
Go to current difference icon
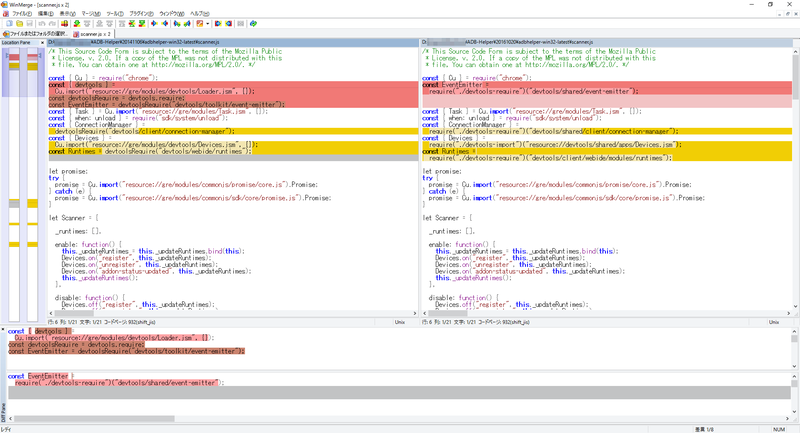click(132, 23)
